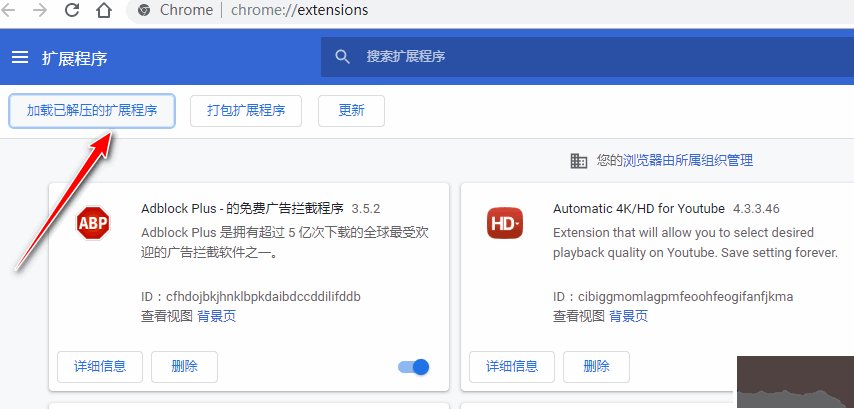Image resolution: width=854 pixels, height=409 pixels.
Task: Reload the extensions page
Action: [x=72, y=10]
